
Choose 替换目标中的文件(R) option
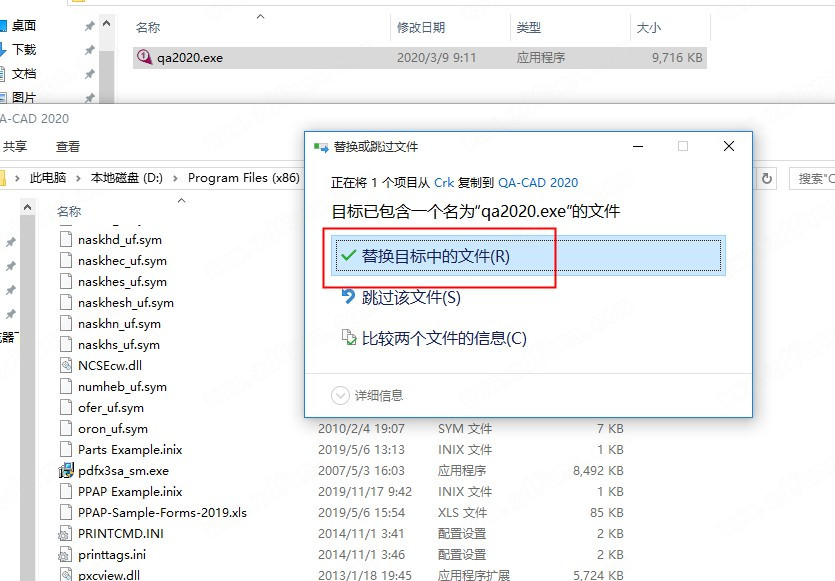(528, 256)
